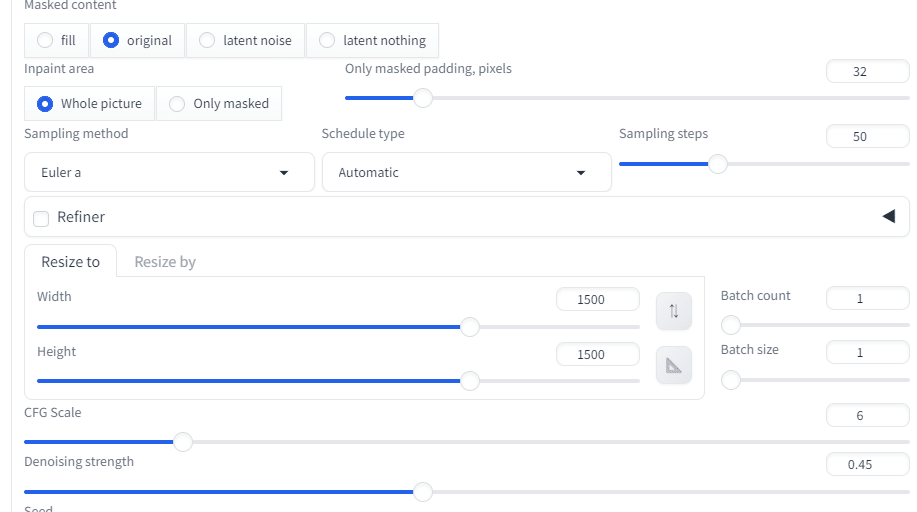917x512 pixels.
Task: Click the swap width and height icon
Action: click(x=674, y=311)
